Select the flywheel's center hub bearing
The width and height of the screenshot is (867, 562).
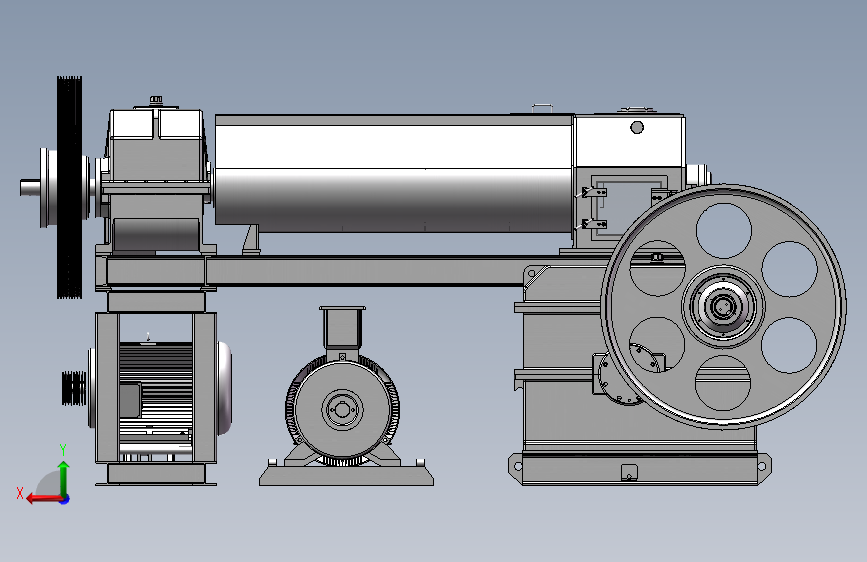(723, 306)
